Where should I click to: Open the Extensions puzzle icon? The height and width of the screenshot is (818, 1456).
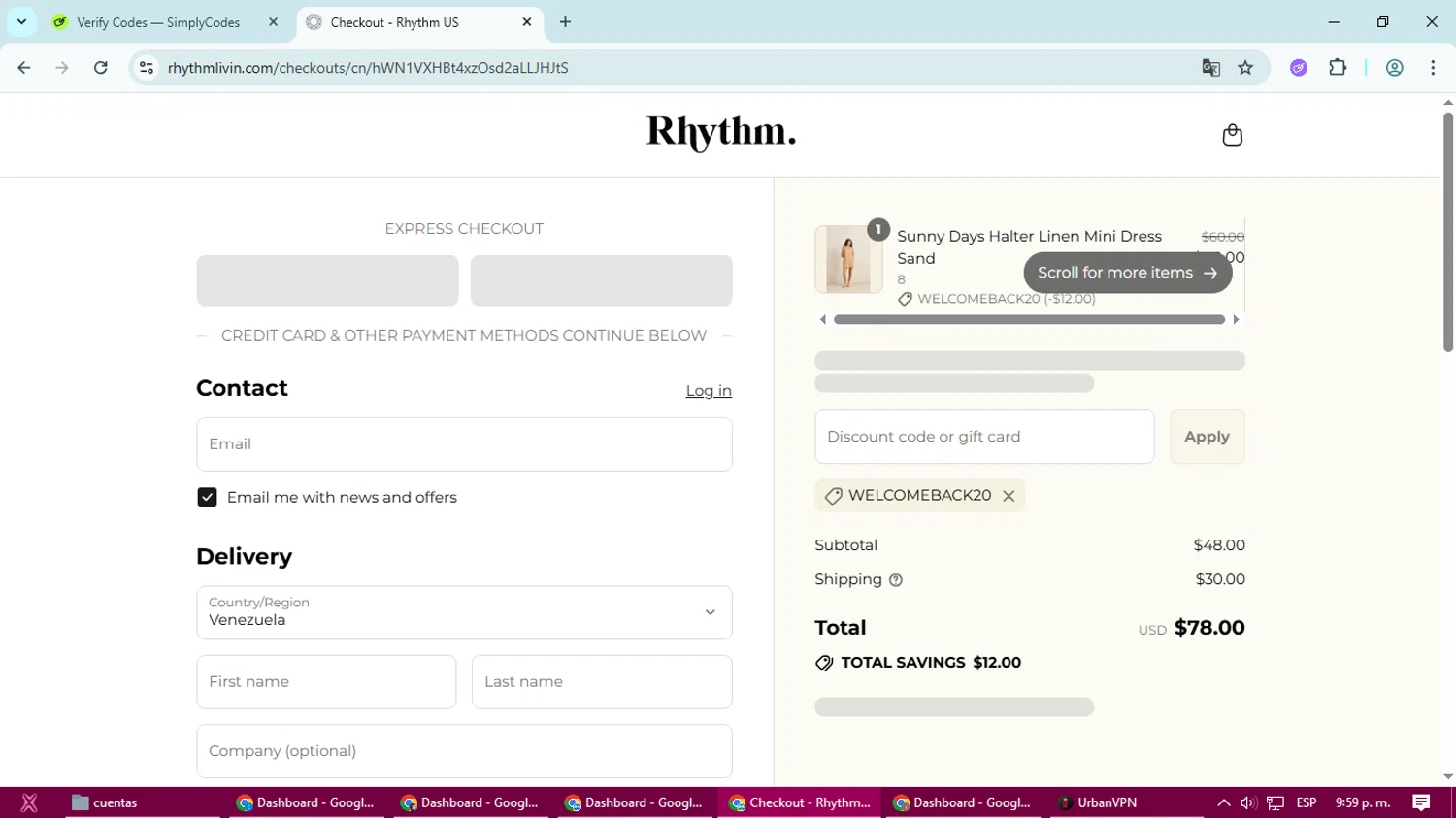pyautogui.click(x=1338, y=68)
